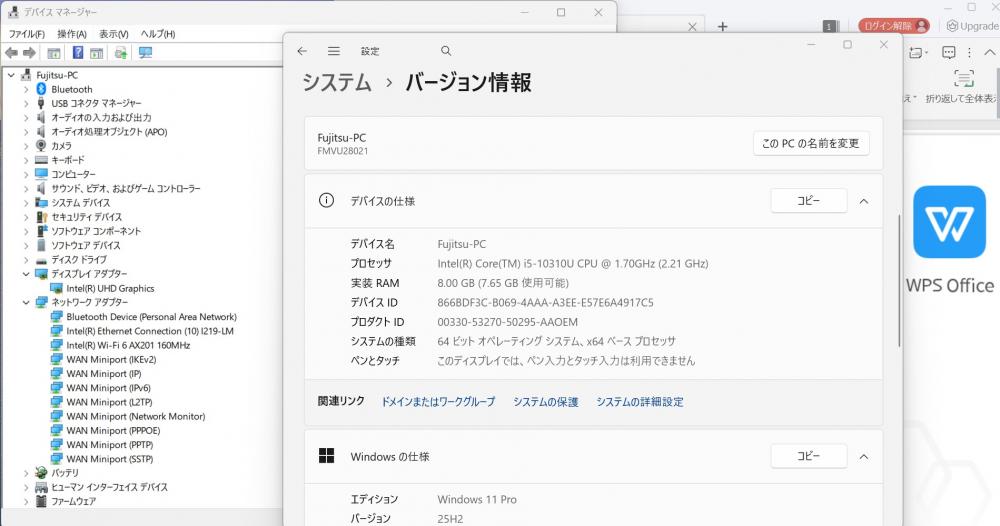Select Intel(R) Wi-Fi 6 AX201 160MHz
The image size is (1000, 526).
128,345
